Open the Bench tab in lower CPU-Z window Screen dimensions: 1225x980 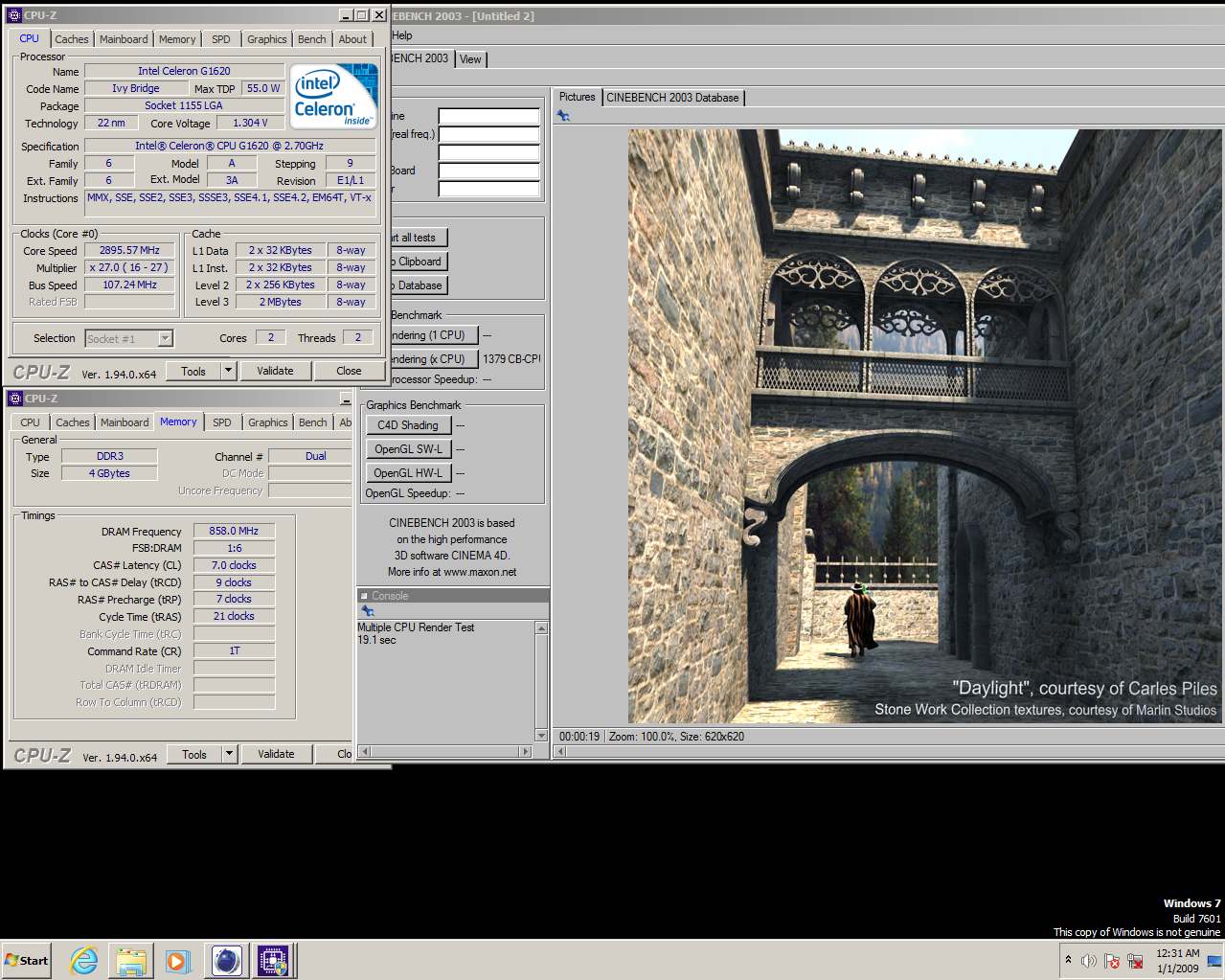pyautogui.click(x=312, y=422)
